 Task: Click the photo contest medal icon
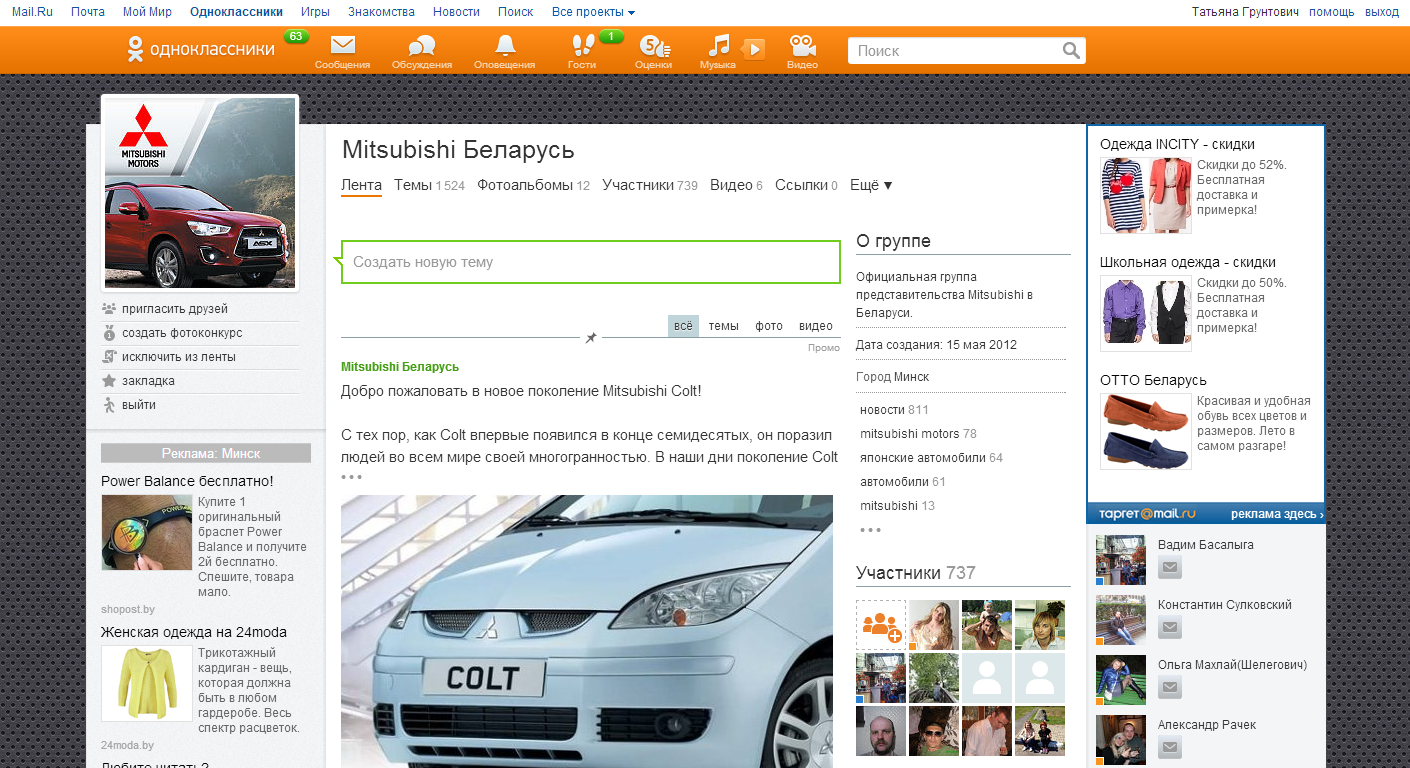tap(109, 333)
